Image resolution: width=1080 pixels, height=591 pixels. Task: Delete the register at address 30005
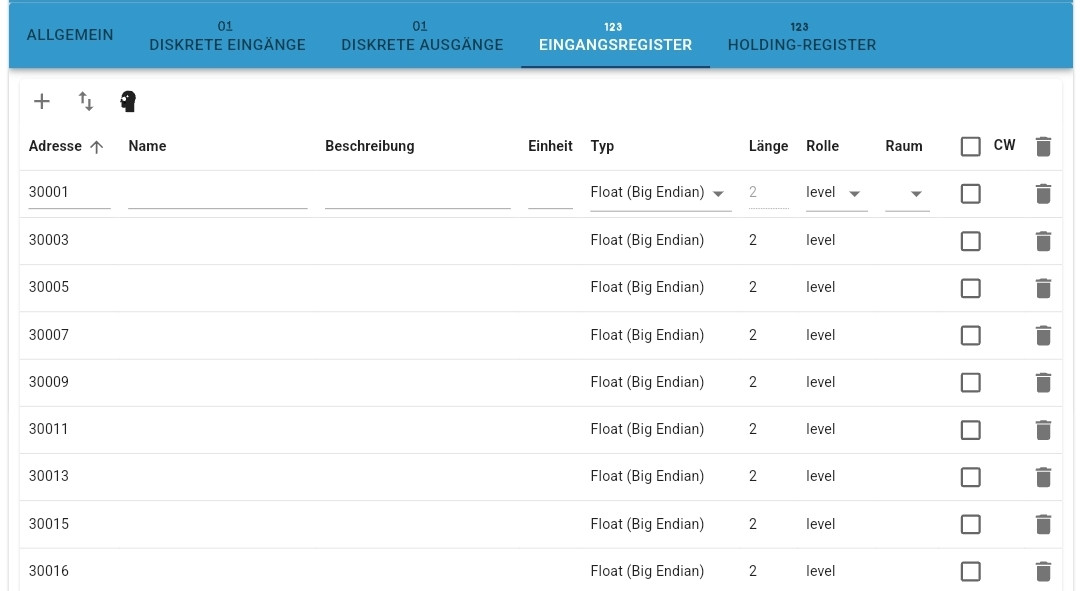[x=1043, y=288]
